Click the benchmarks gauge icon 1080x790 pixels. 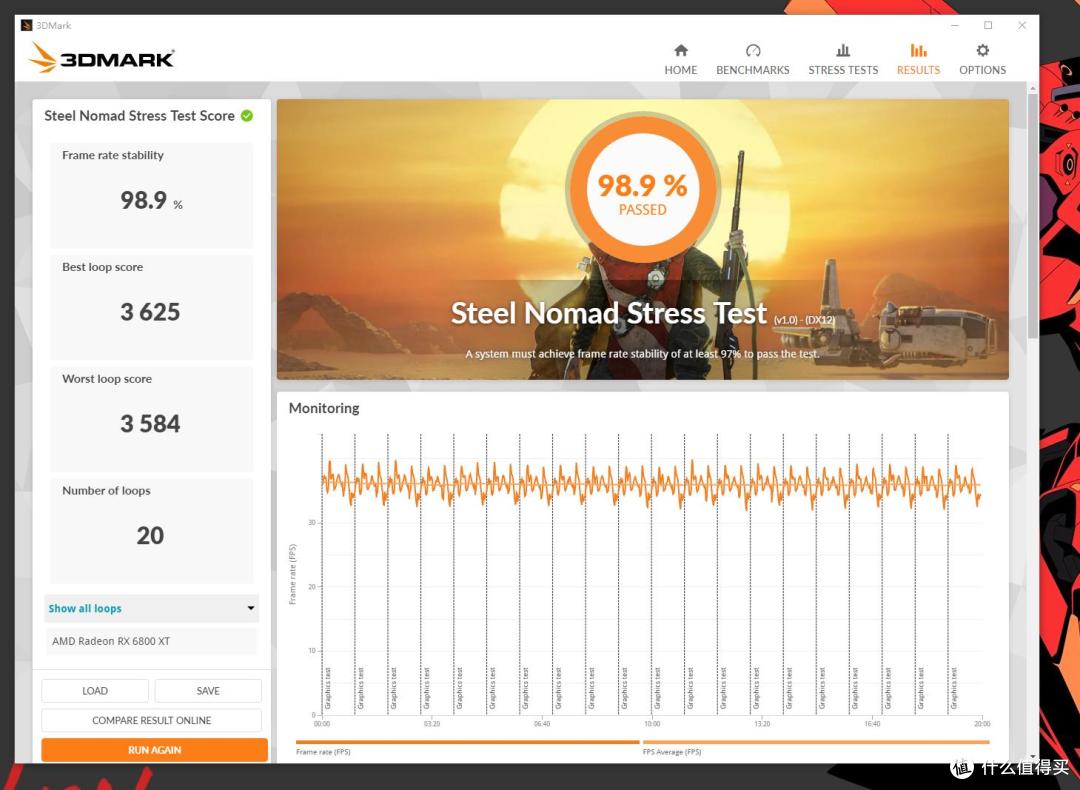coord(753,50)
